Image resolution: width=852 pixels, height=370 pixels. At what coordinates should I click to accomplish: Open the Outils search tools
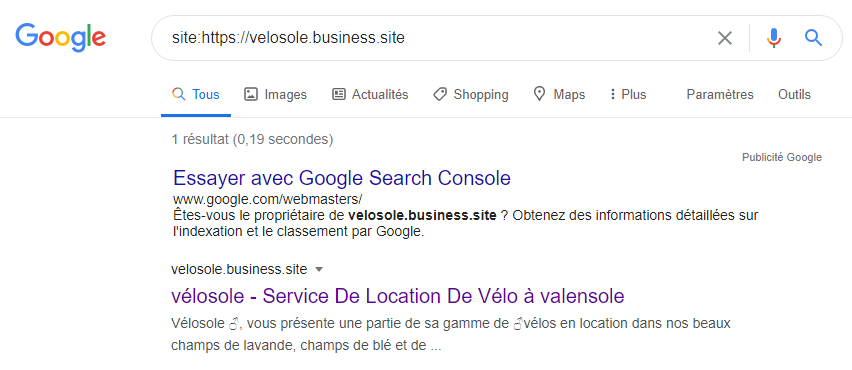tap(794, 95)
